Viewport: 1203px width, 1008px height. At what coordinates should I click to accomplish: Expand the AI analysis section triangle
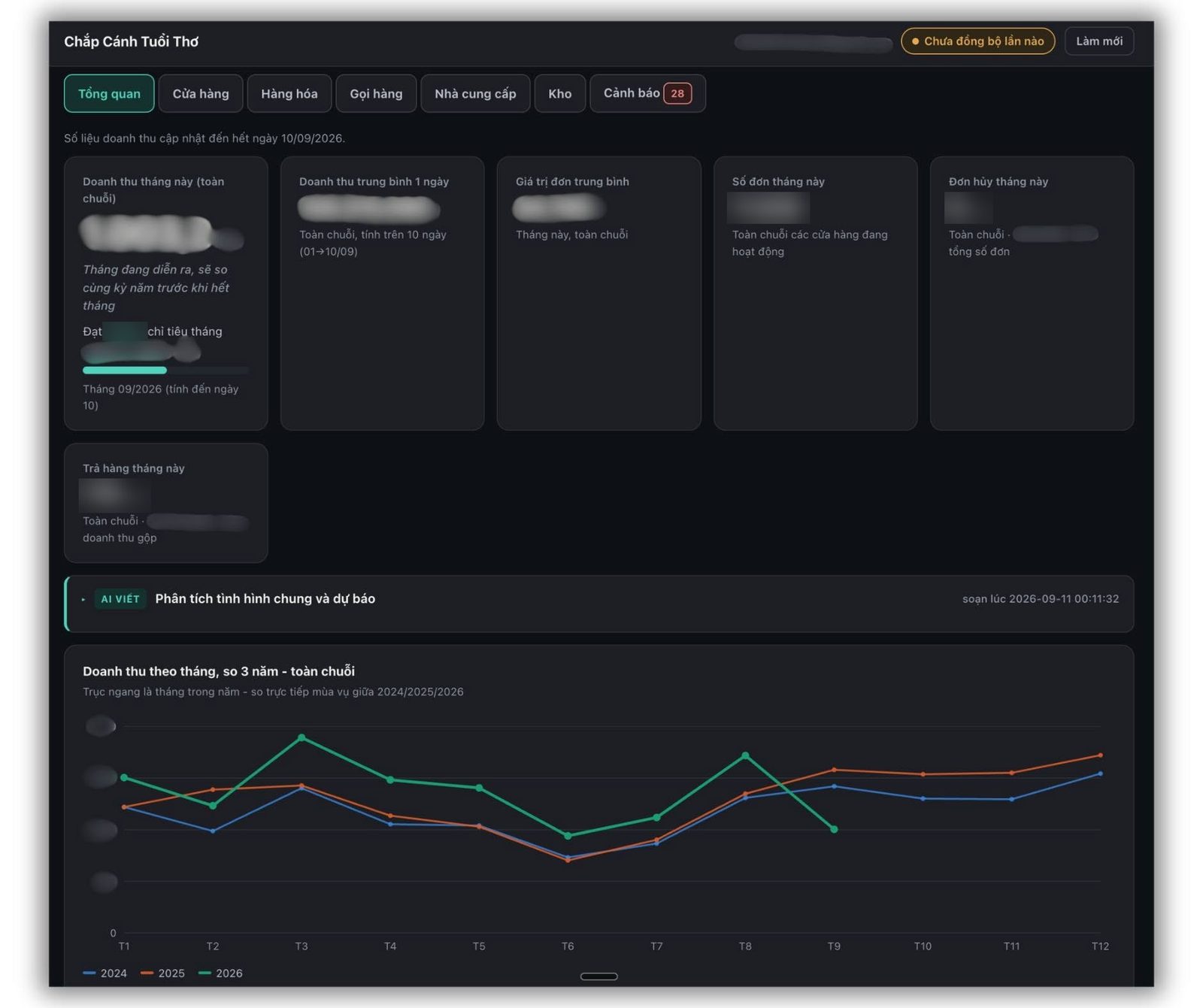pyautogui.click(x=83, y=599)
